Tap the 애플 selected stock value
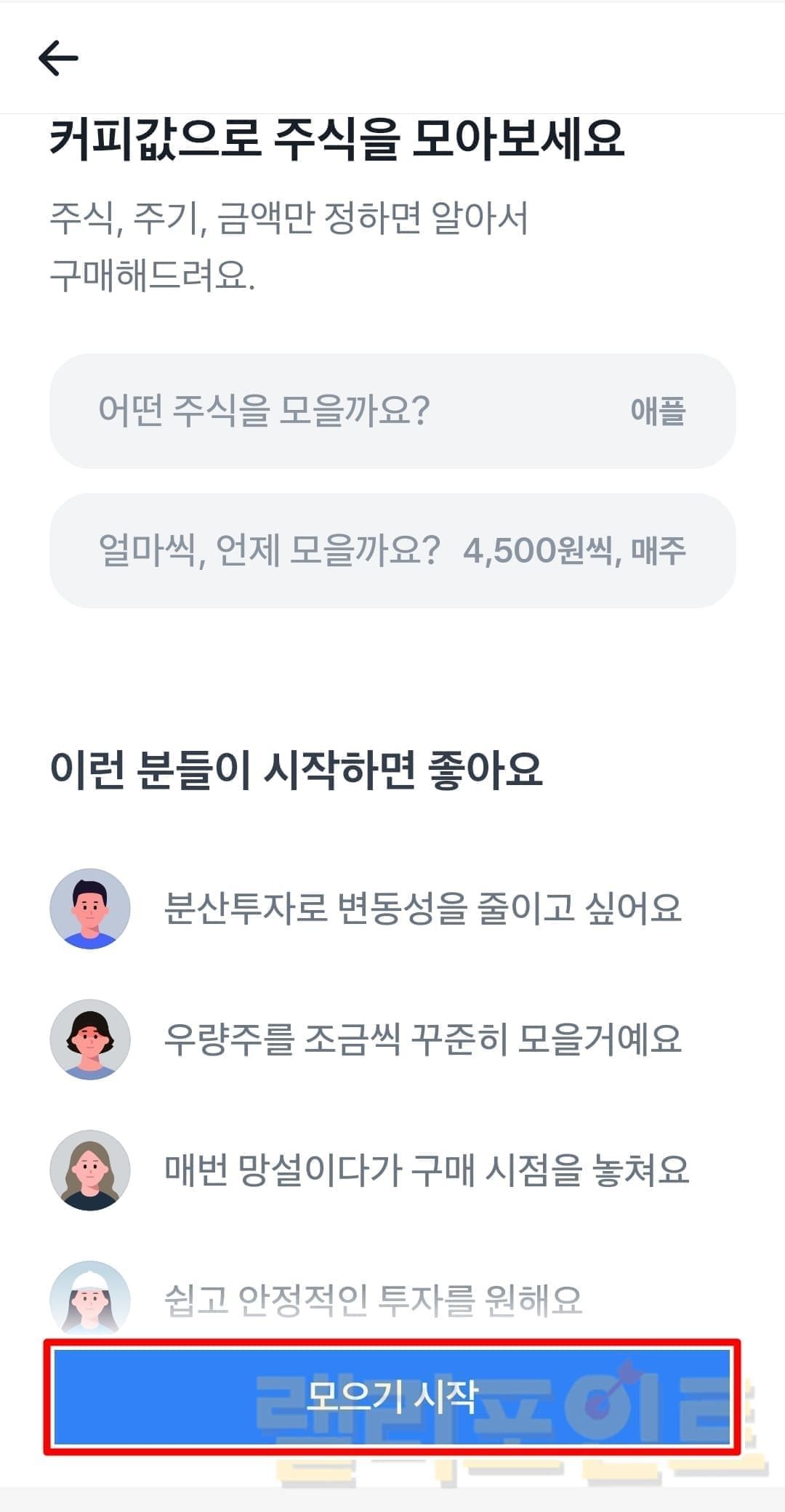This screenshot has height=1512, width=785. [658, 411]
